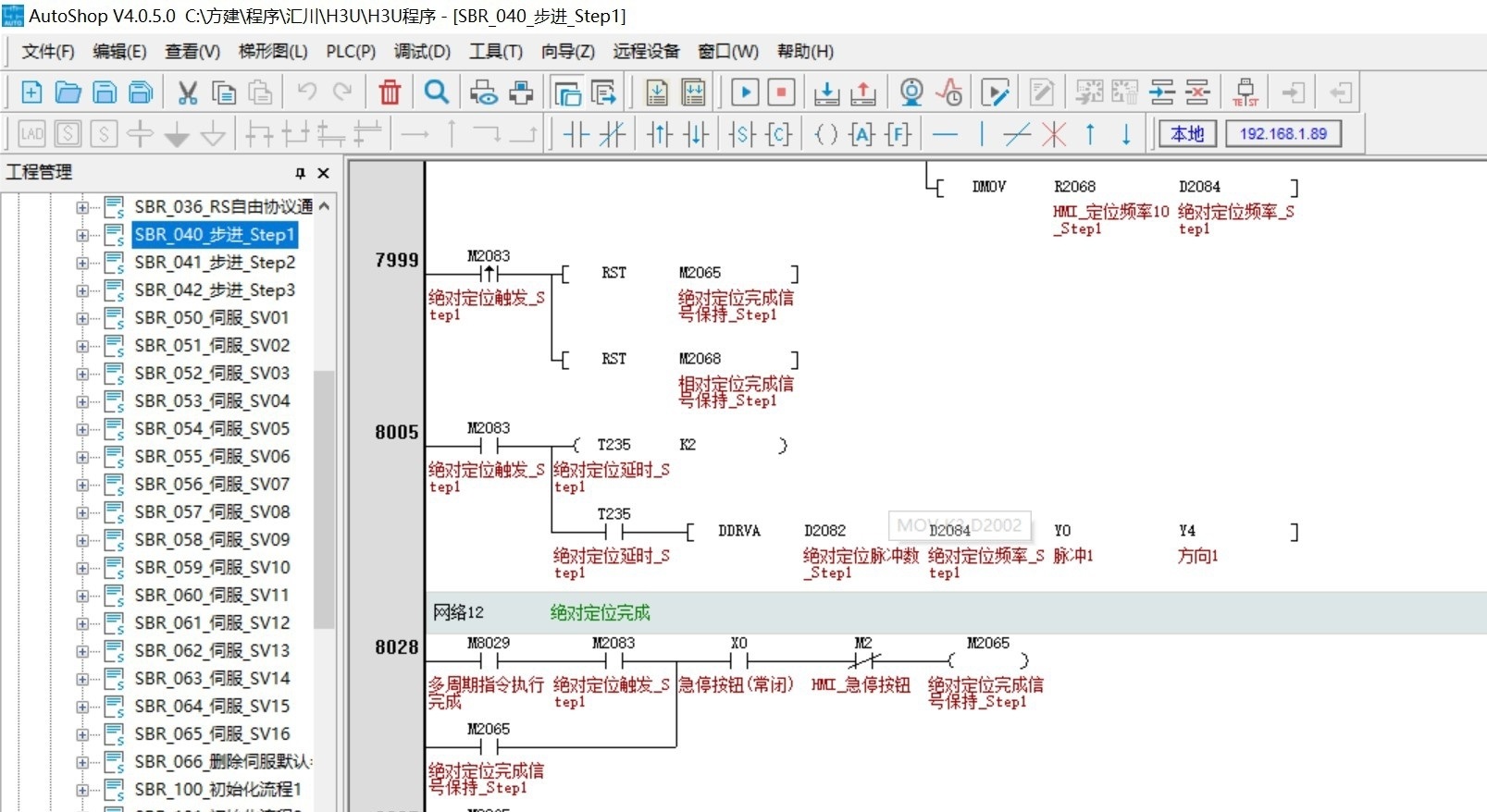Open print preview from the toolbar
Image resolution: width=1487 pixels, height=812 pixels.
coord(484,92)
